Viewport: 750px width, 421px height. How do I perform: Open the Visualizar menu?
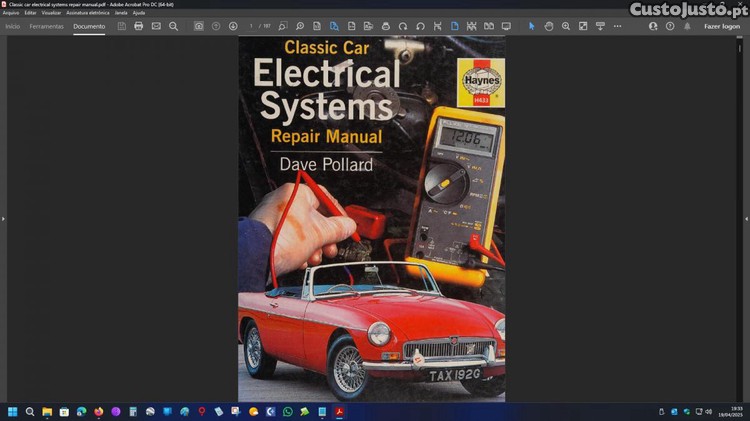pos(52,12)
